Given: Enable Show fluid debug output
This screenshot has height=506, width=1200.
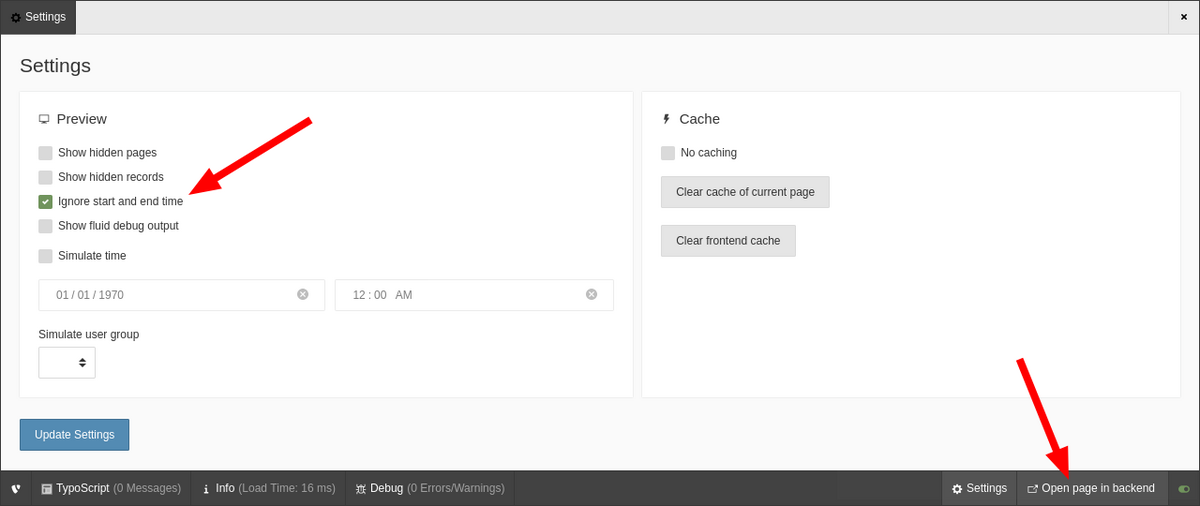Looking at the screenshot, I should [45, 226].
